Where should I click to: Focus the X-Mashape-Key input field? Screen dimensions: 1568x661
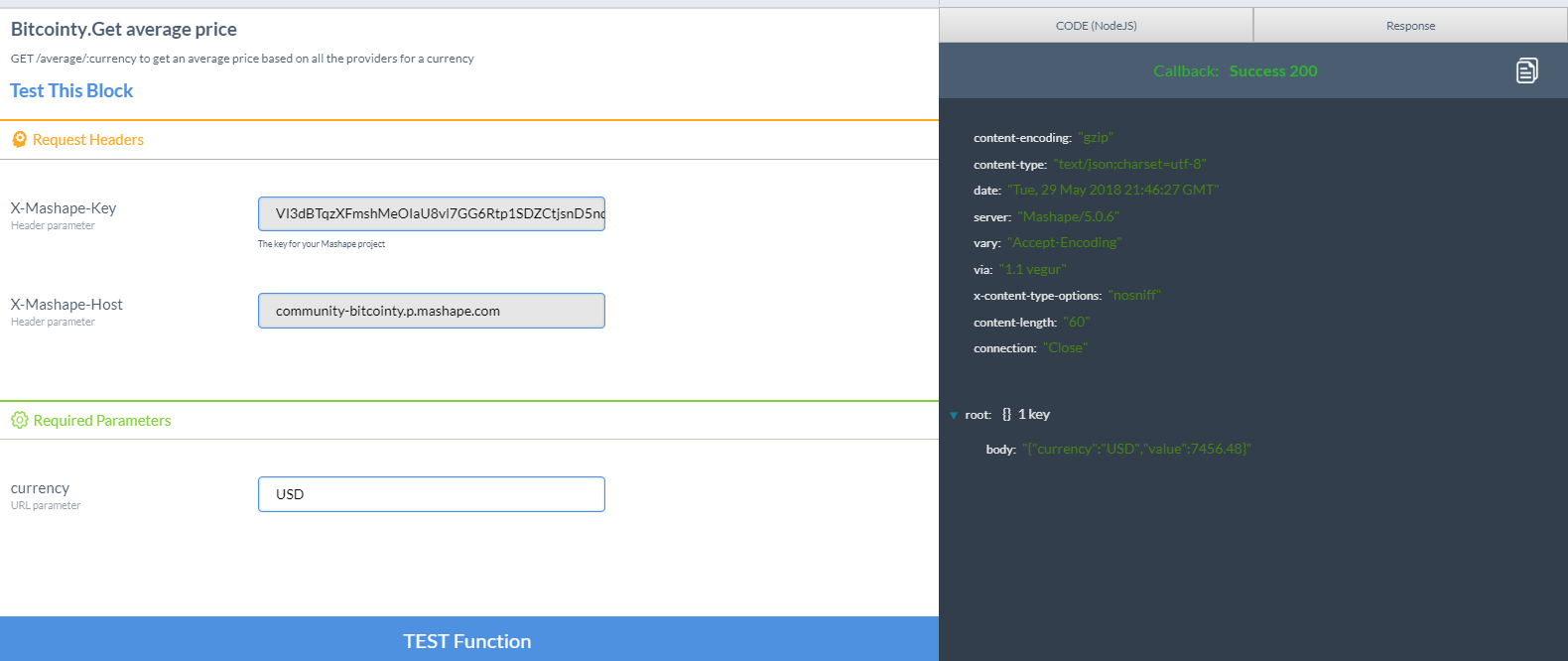[x=432, y=213]
